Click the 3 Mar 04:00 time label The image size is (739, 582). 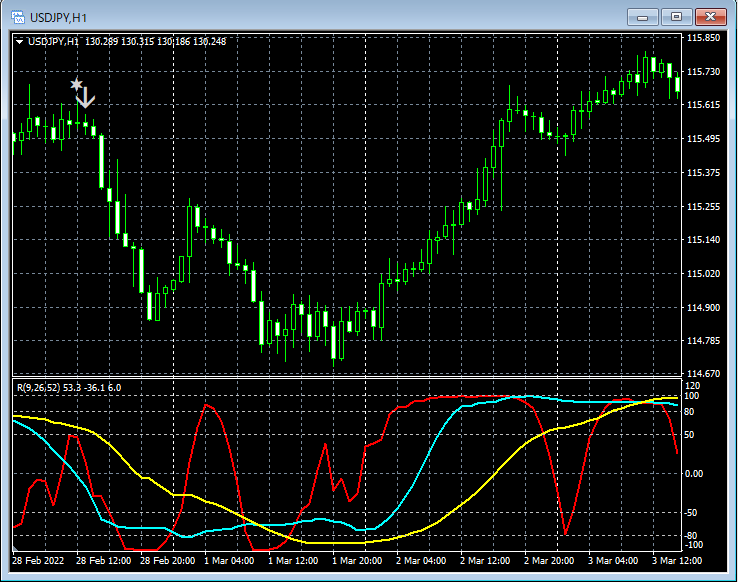coord(613,561)
